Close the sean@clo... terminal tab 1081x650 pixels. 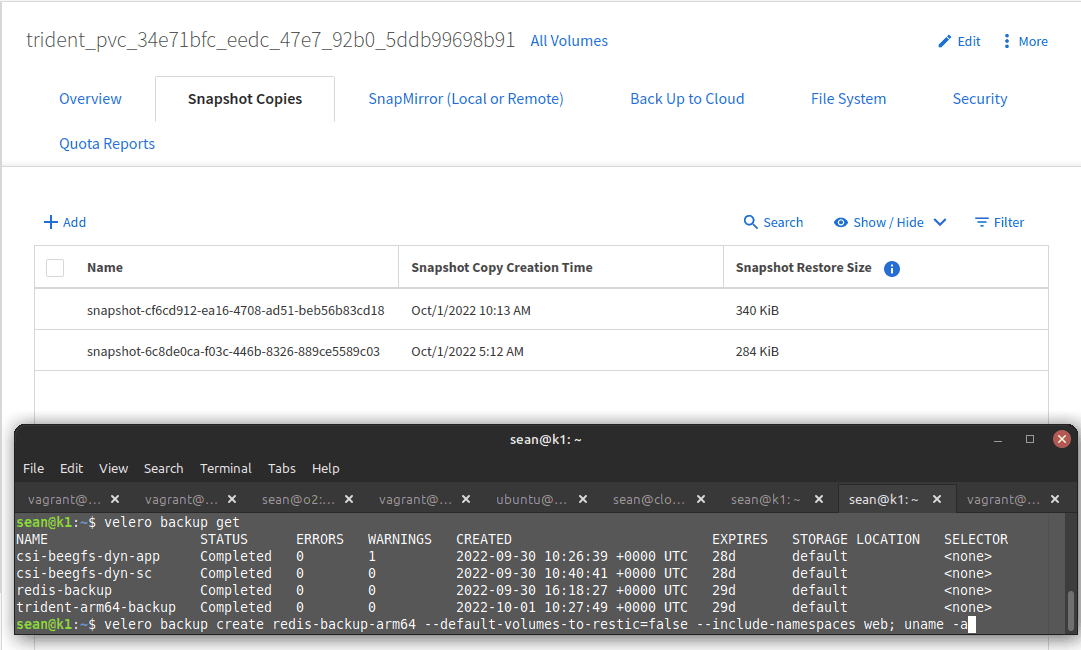tap(700, 499)
